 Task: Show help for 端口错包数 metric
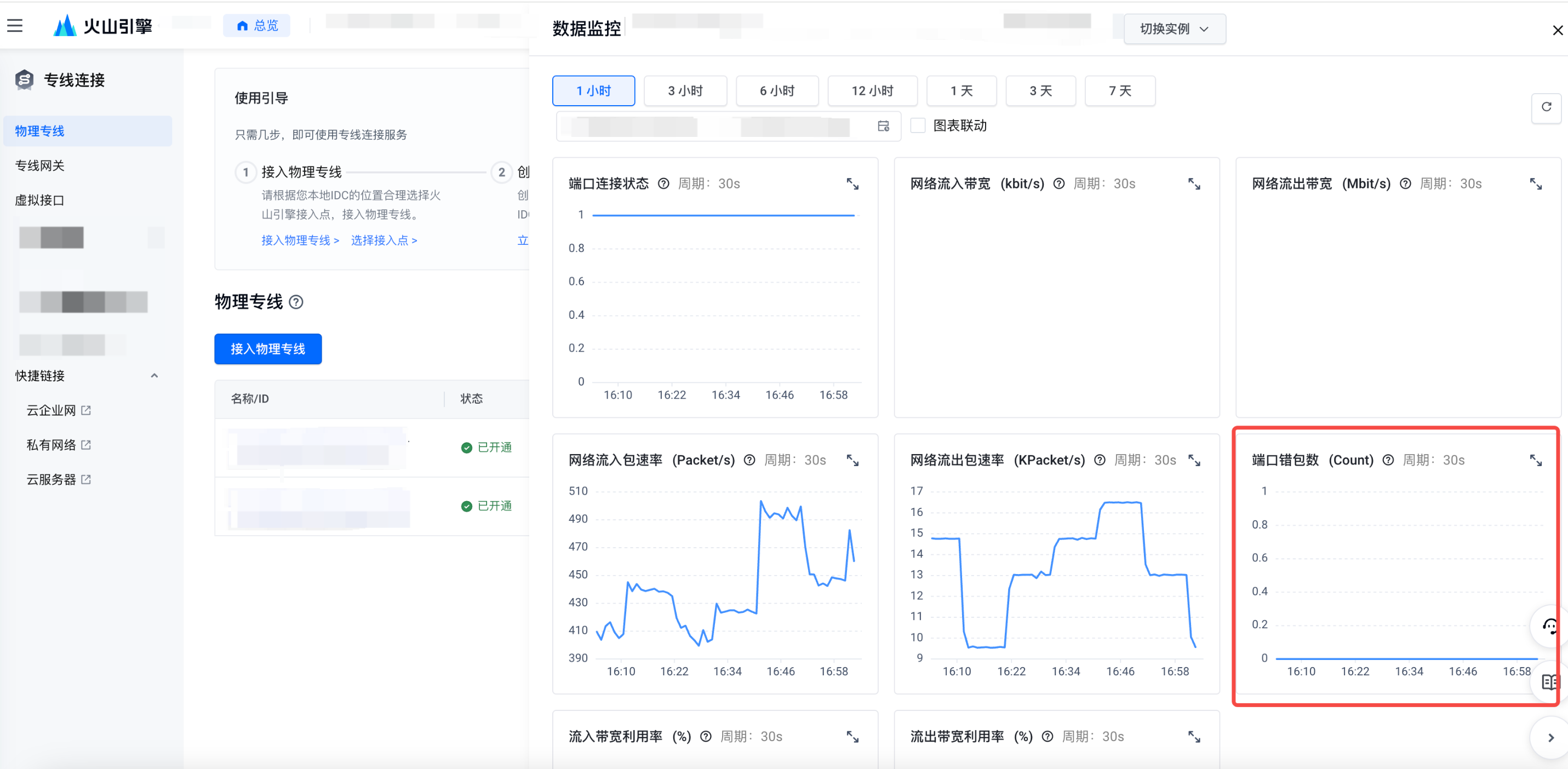point(1388,461)
